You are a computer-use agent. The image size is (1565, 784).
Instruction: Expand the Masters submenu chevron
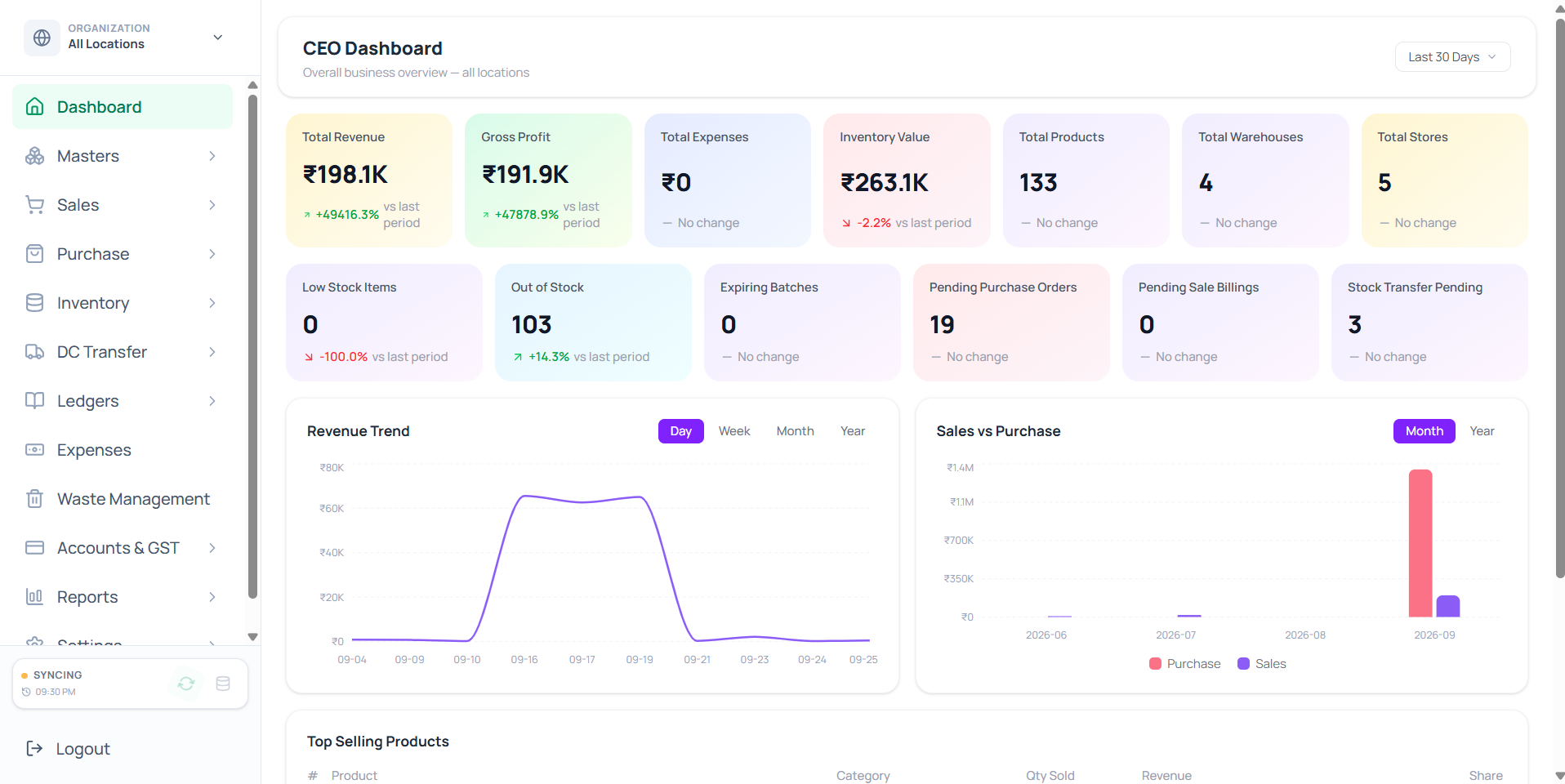[x=212, y=156]
